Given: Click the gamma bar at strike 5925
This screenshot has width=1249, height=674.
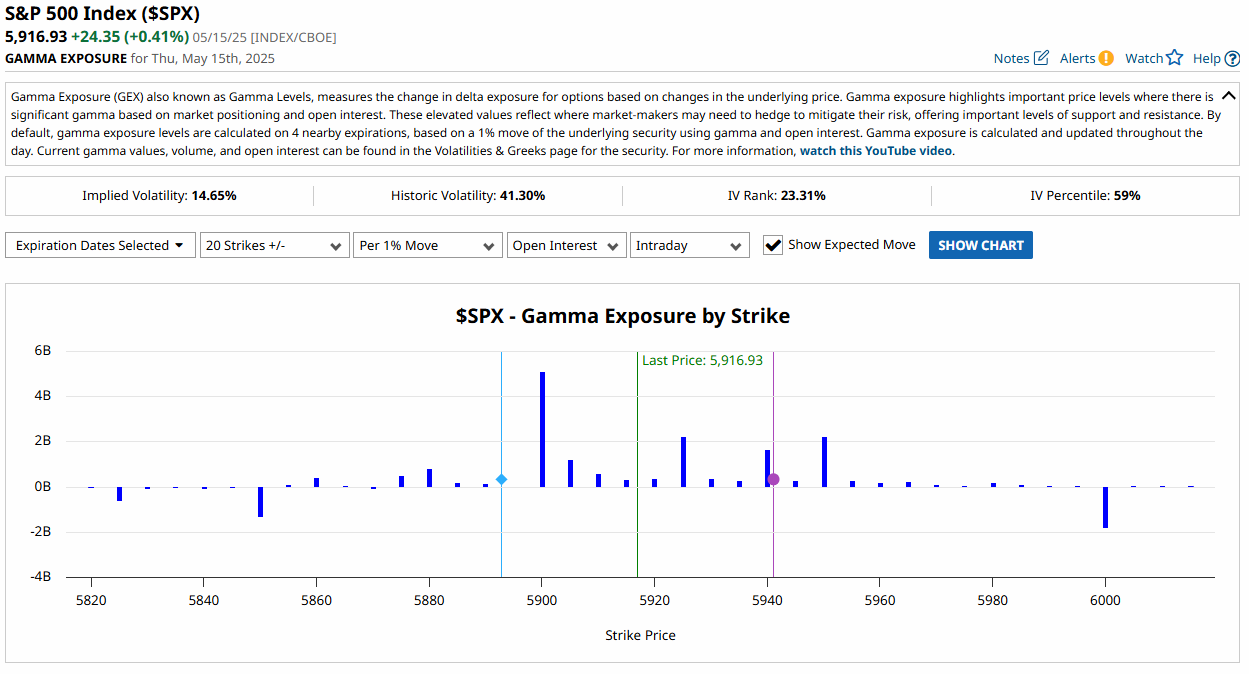Looking at the screenshot, I should 683,462.
